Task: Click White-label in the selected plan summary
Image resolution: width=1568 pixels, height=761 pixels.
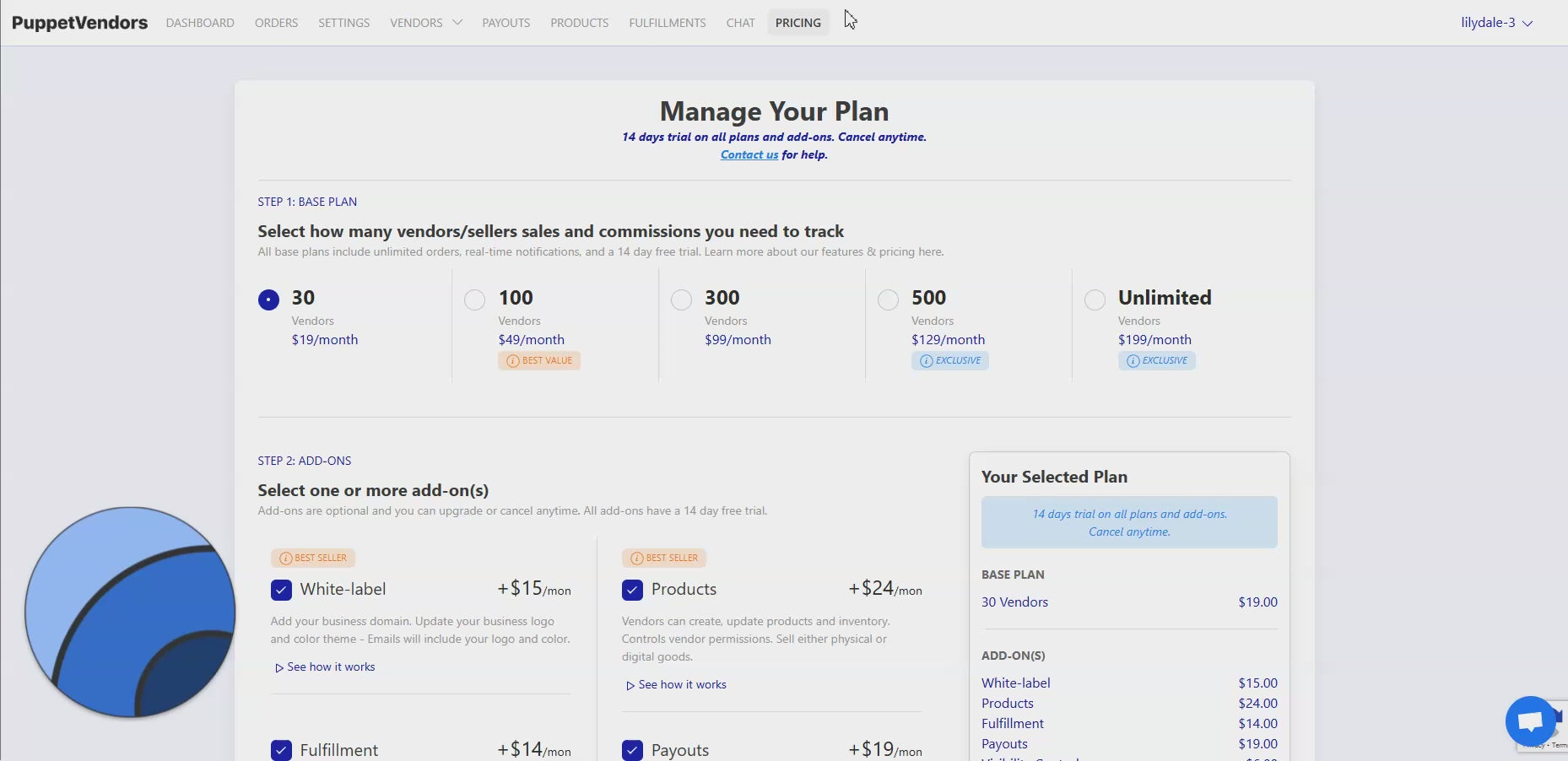Action: [1016, 683]
